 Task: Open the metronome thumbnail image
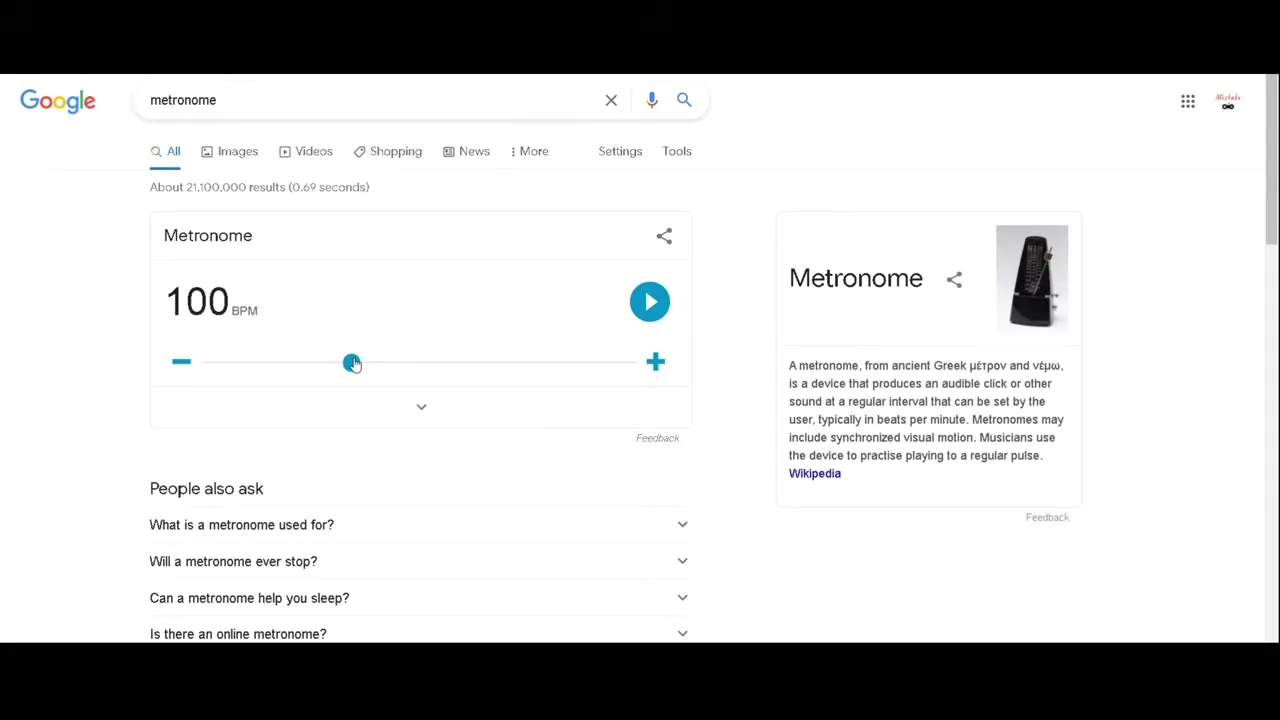coord(1032,277)
